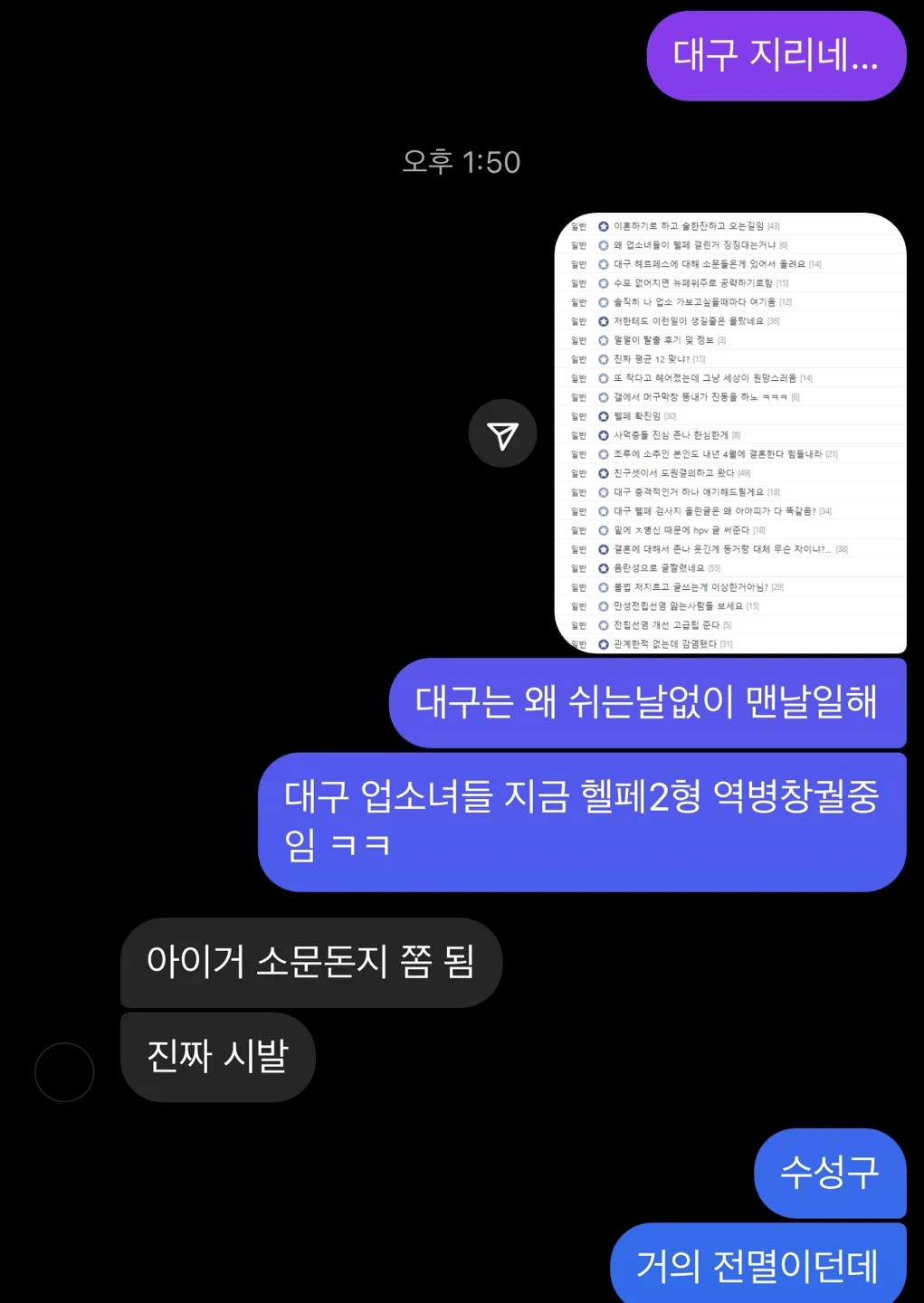
Task: Click star icon next to '헬페 확진임' post
Action: pyautogui.click(x=604, y=416)
